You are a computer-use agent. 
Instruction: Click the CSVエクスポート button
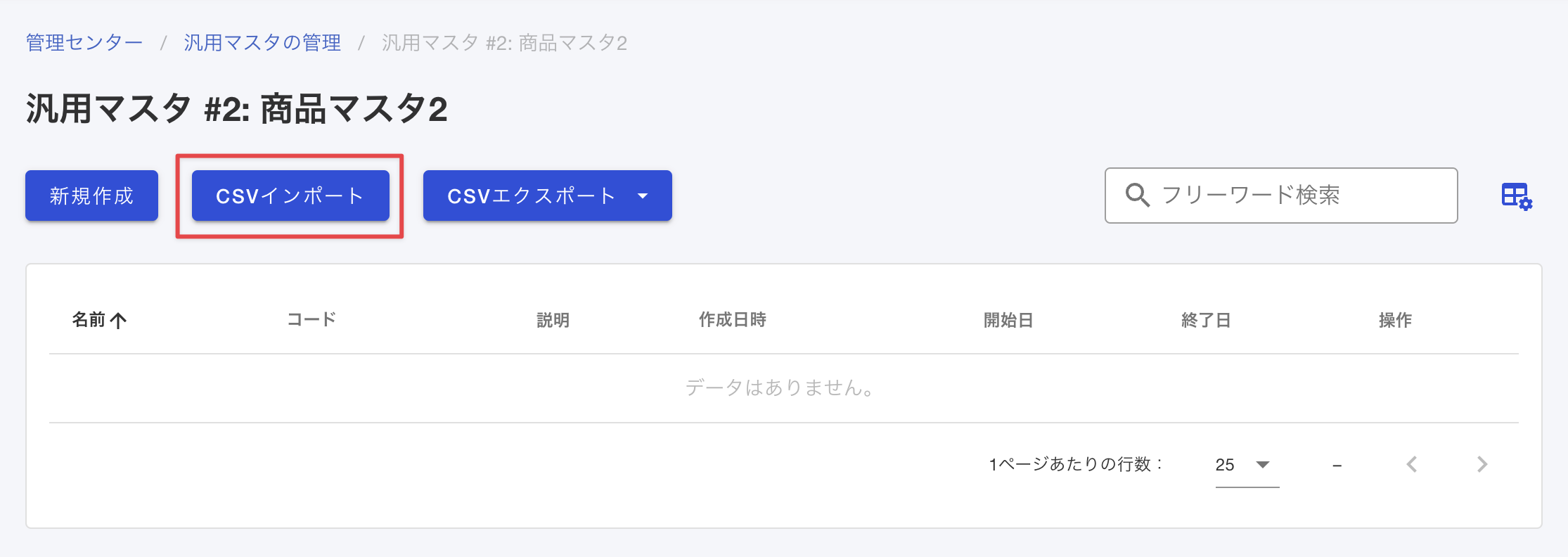532,196
